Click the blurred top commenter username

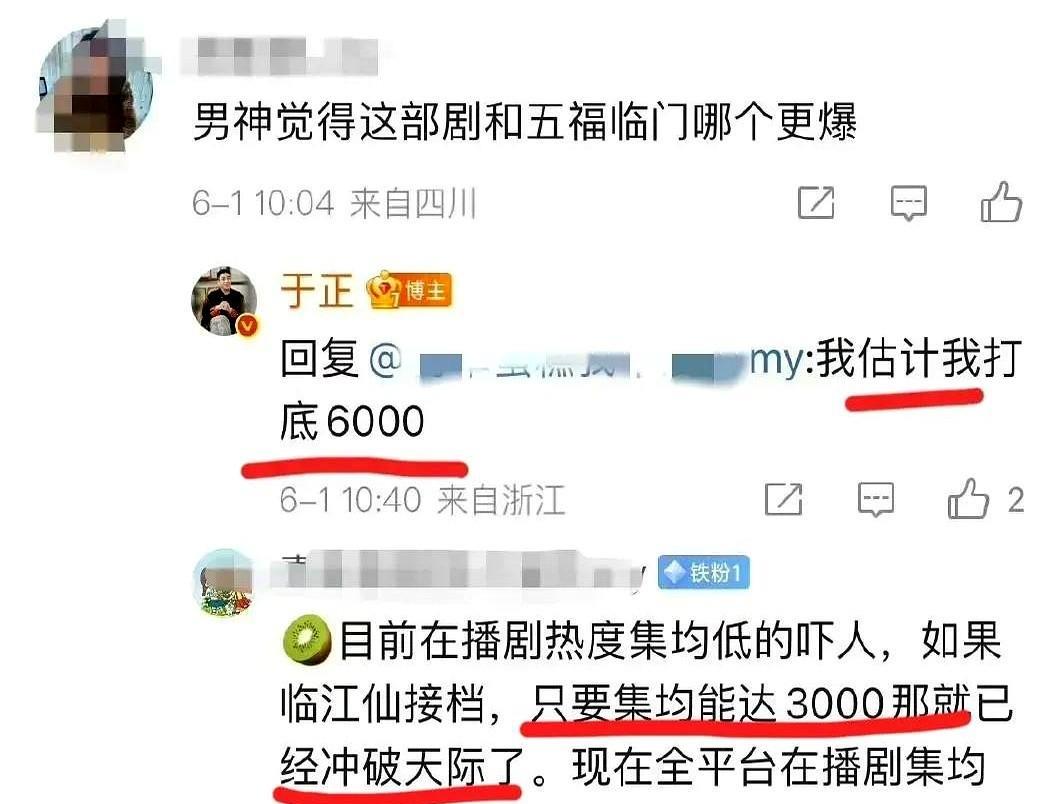pos(280,56)
